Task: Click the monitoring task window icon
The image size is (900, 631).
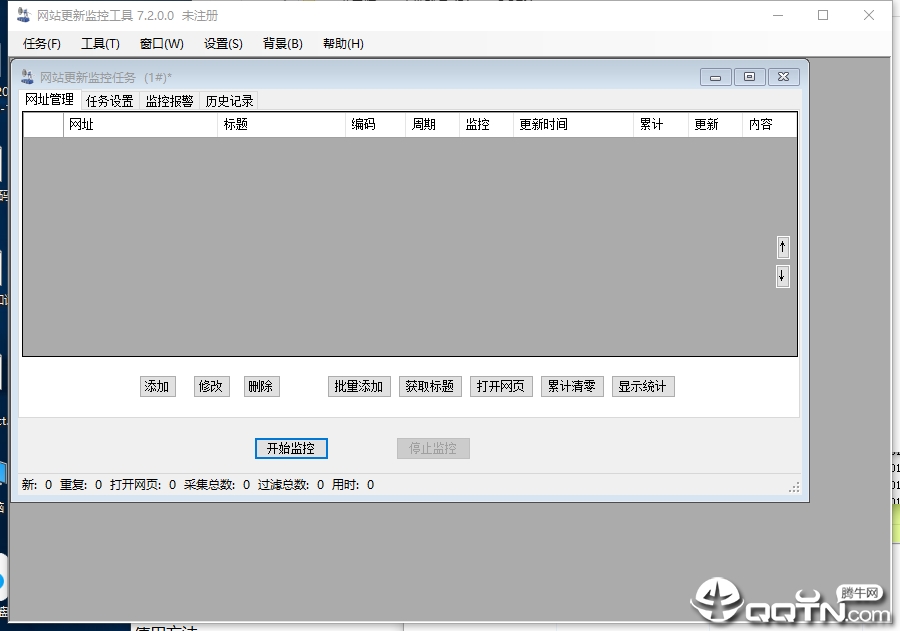Action: tap(26, 76)
